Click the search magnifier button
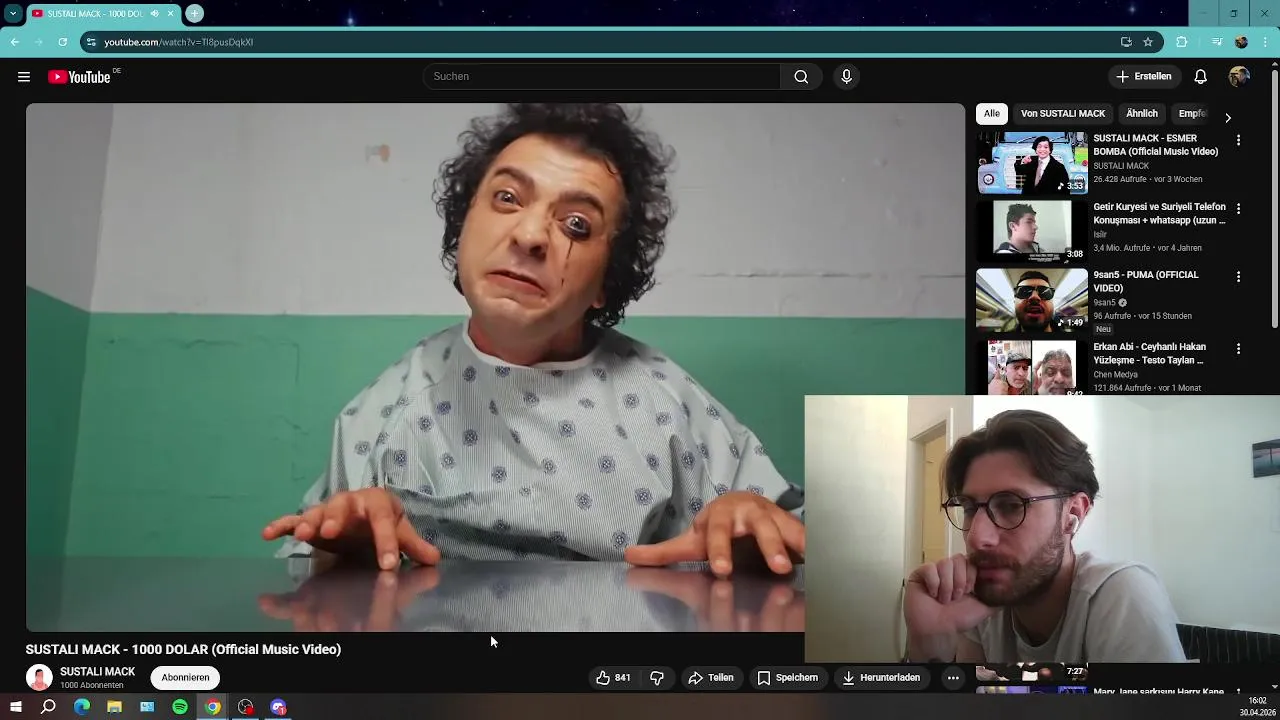1280x720 pixels. tap(801, 77)
